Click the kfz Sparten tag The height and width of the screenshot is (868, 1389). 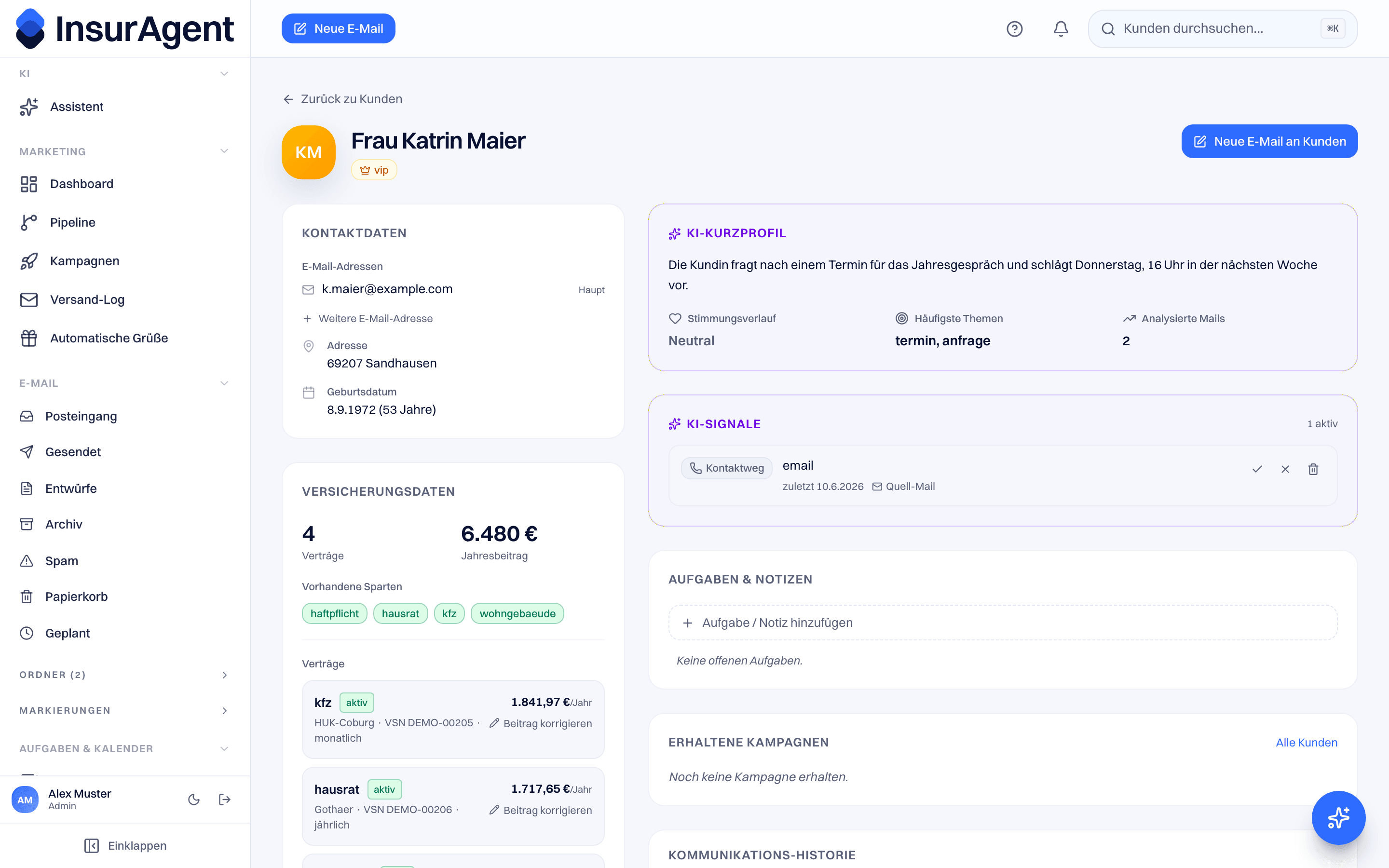(x=449, y=614)
